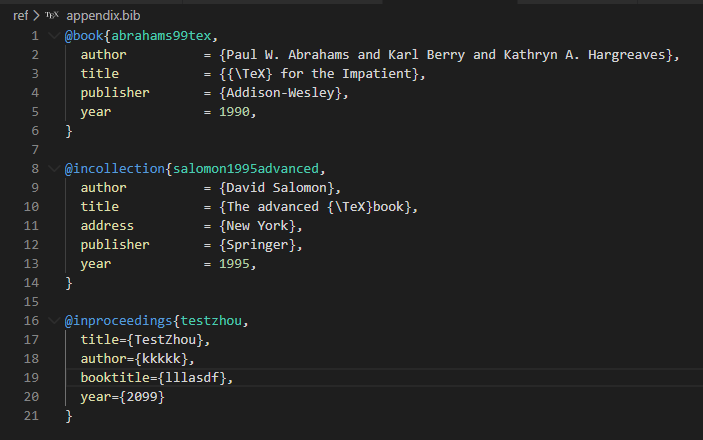
Task: Click the breadcrumb chevron after 'ref'
Action: pyautogui.click(x=36, y=16)
